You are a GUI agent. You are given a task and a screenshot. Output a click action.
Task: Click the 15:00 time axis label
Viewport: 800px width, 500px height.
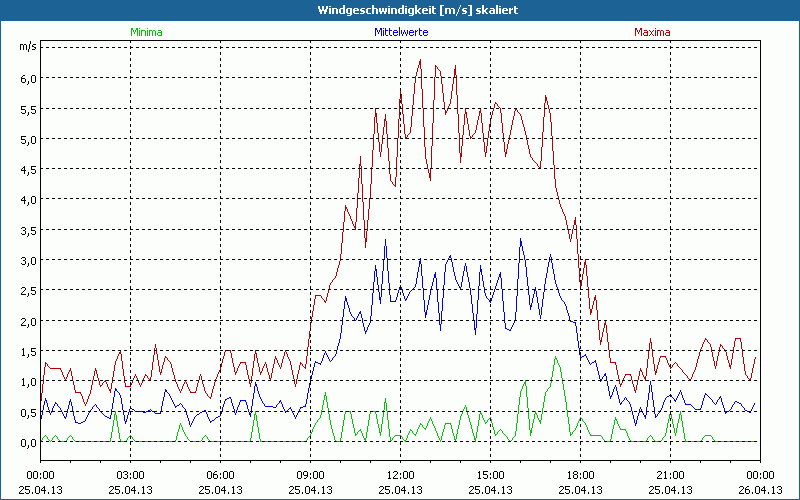[490, 476]
